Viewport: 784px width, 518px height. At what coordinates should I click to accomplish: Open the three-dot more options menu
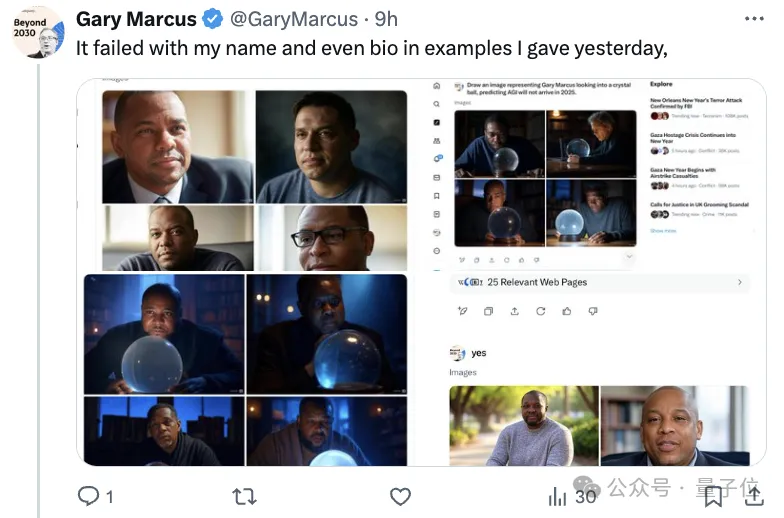[x=755, y=19]
